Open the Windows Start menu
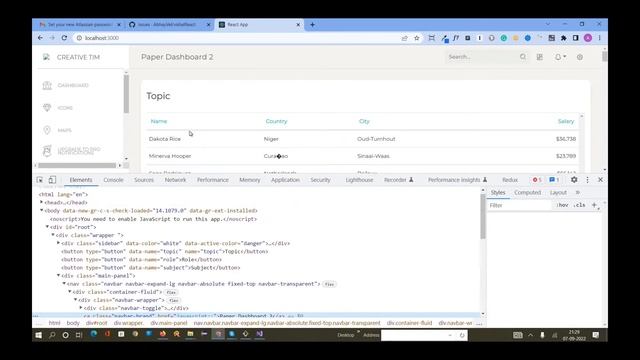This screenshot has width=640, height=360. 38,335
